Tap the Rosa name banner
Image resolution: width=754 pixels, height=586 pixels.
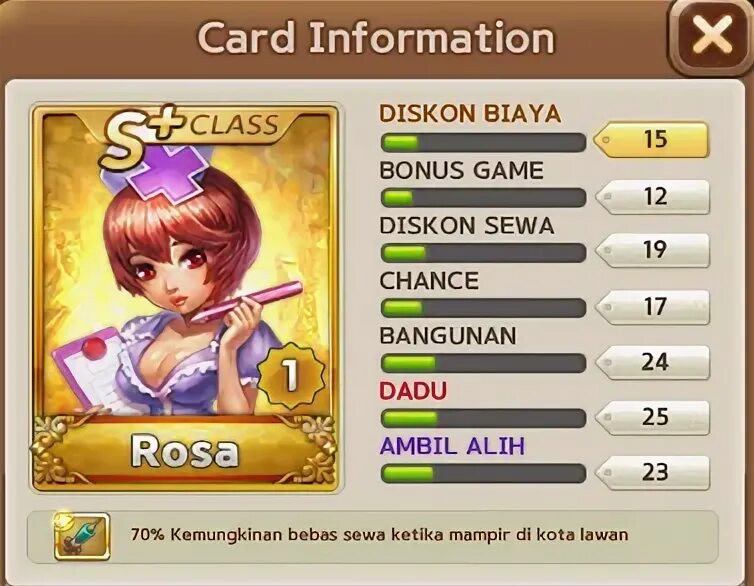pos(185,452)
